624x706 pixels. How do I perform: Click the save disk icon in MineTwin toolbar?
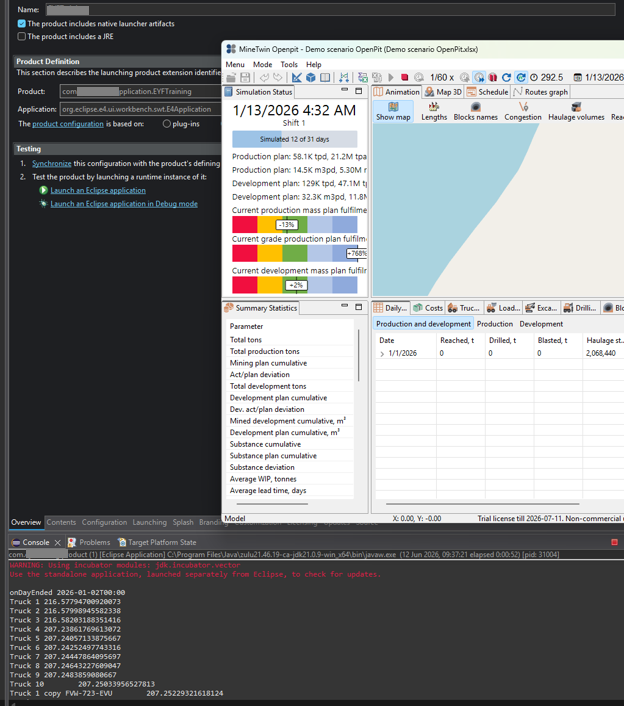[245, 77]
